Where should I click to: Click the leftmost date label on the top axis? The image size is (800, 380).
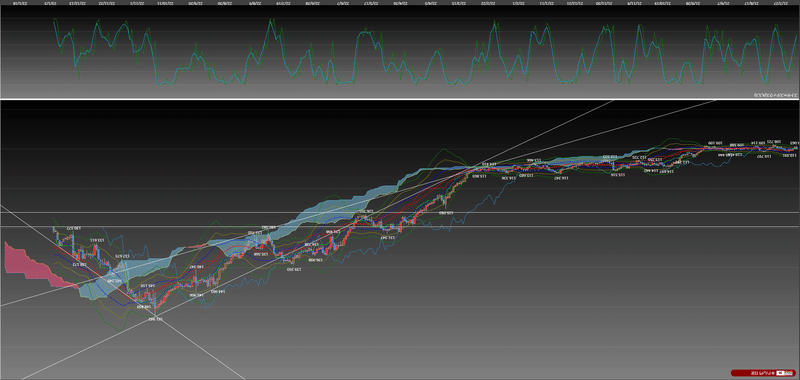(19, 3)
